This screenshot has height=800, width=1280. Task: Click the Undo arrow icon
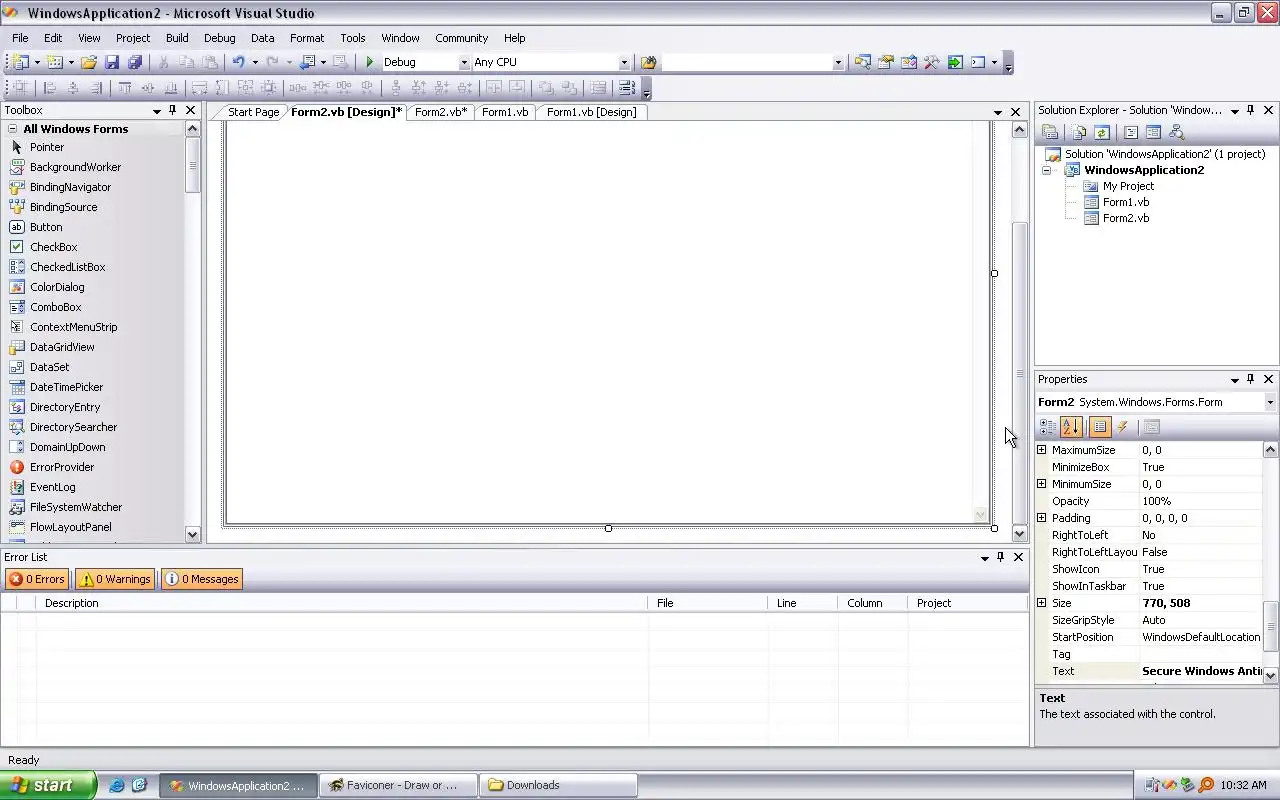click(x=238, y=62)
